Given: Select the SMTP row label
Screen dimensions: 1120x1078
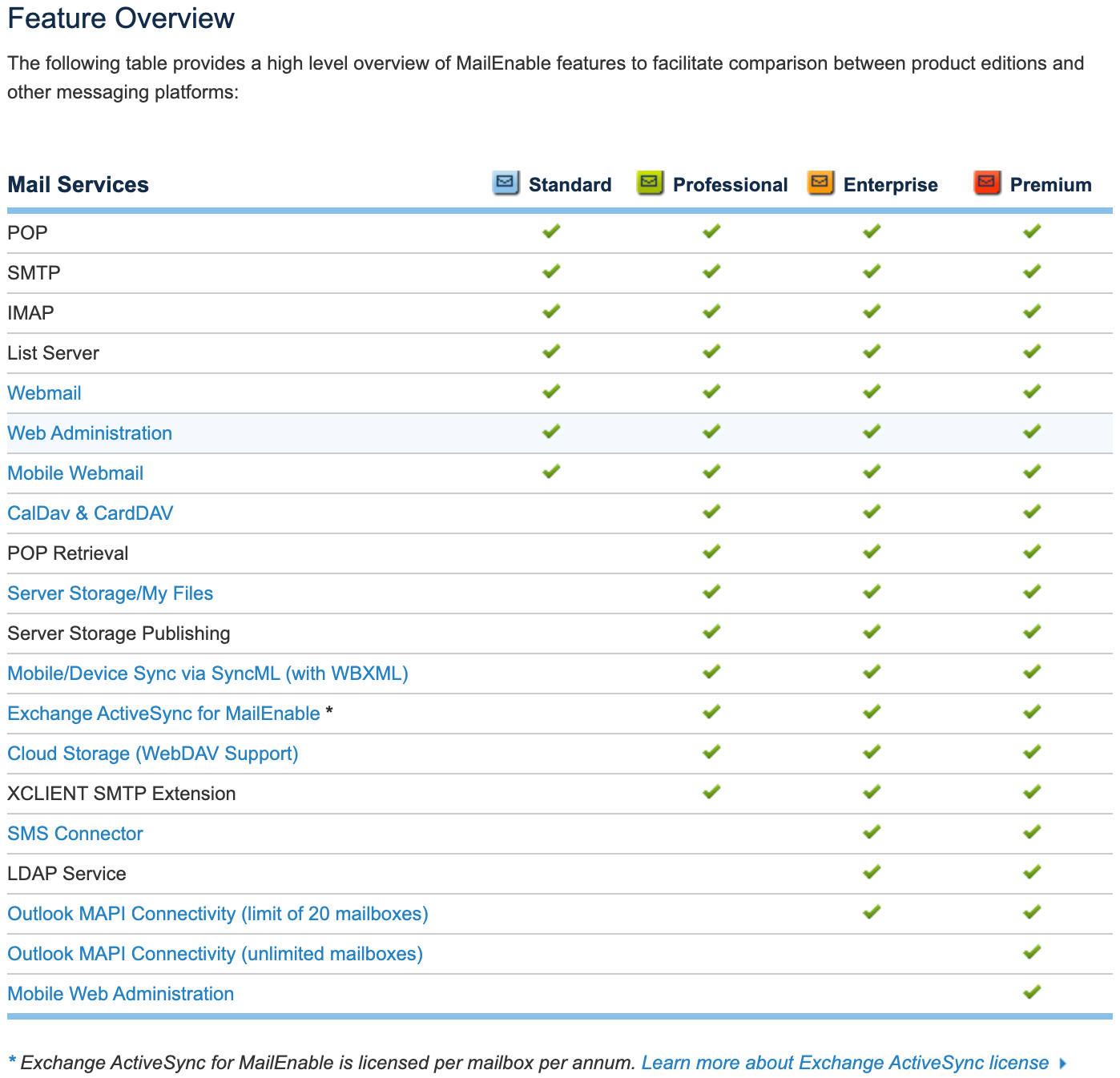Looking at the screenshot, I should click(34, 273).
